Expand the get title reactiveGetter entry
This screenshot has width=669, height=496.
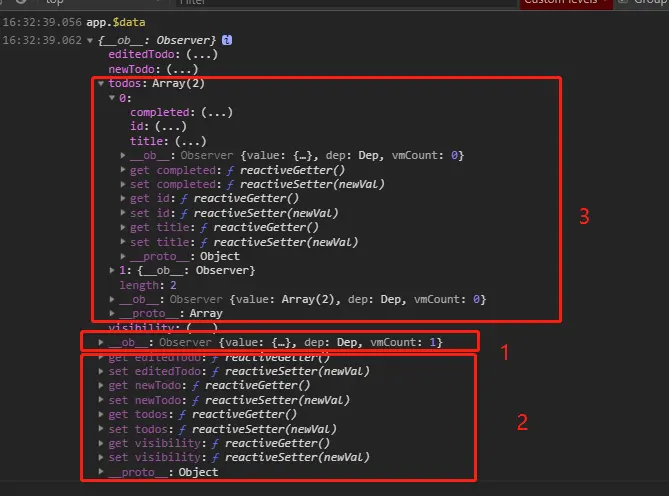123,227
